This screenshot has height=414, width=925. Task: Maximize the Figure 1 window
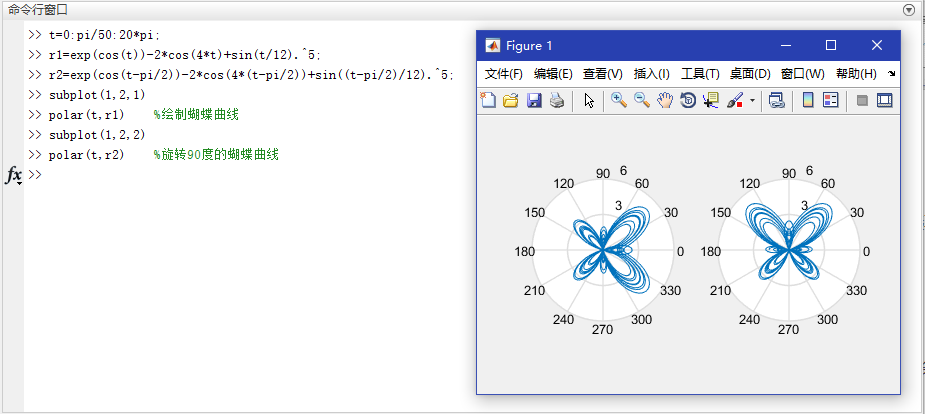pyautogui.click(x=831, y=45)
